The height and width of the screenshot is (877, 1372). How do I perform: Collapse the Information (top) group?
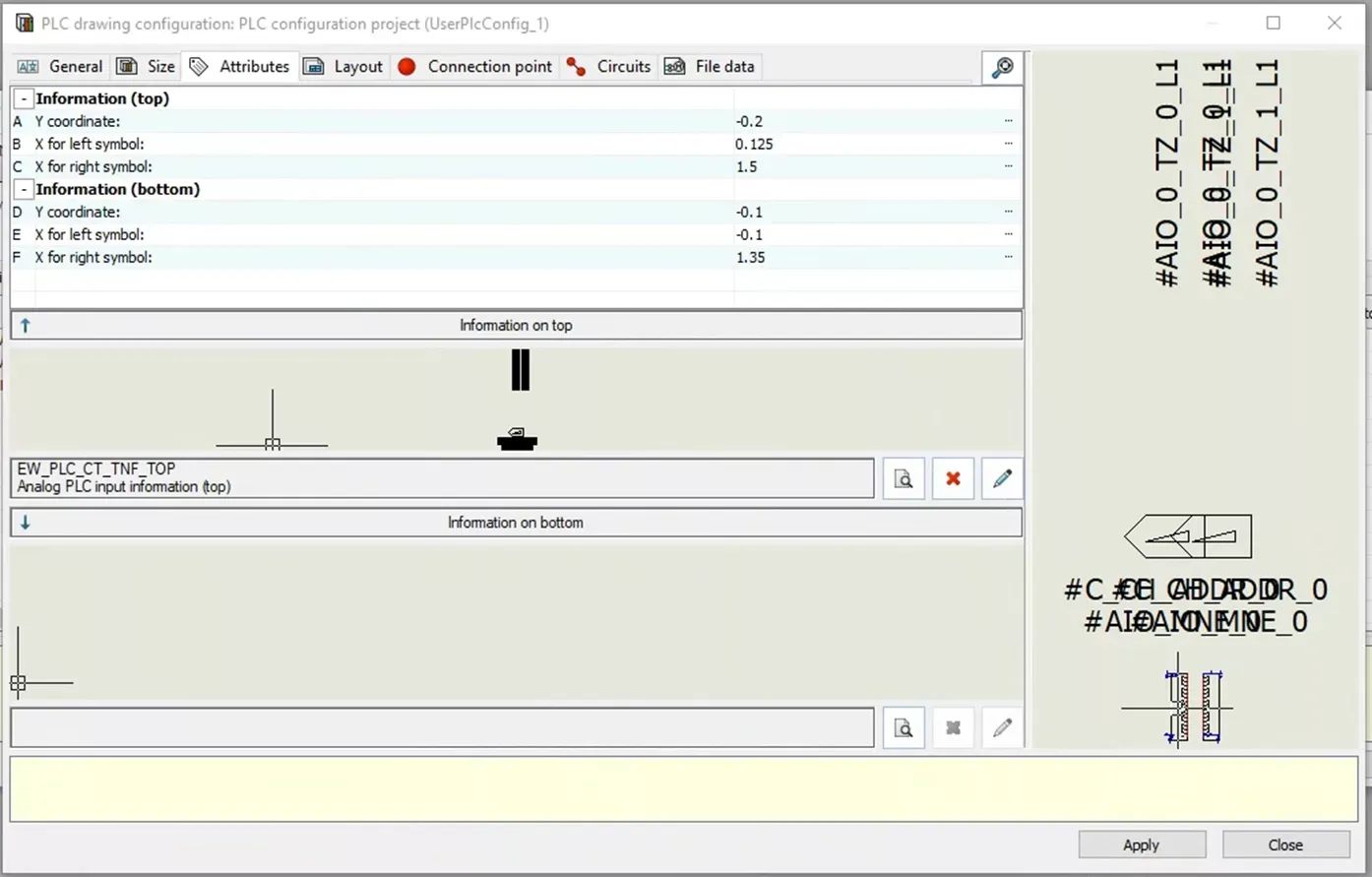[x=25, y=98]
